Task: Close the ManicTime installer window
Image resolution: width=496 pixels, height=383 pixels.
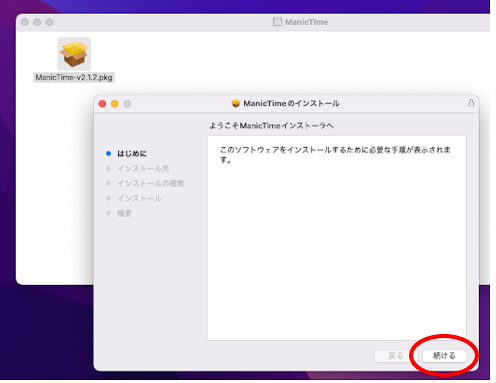Action: click(x=102, y=104)
